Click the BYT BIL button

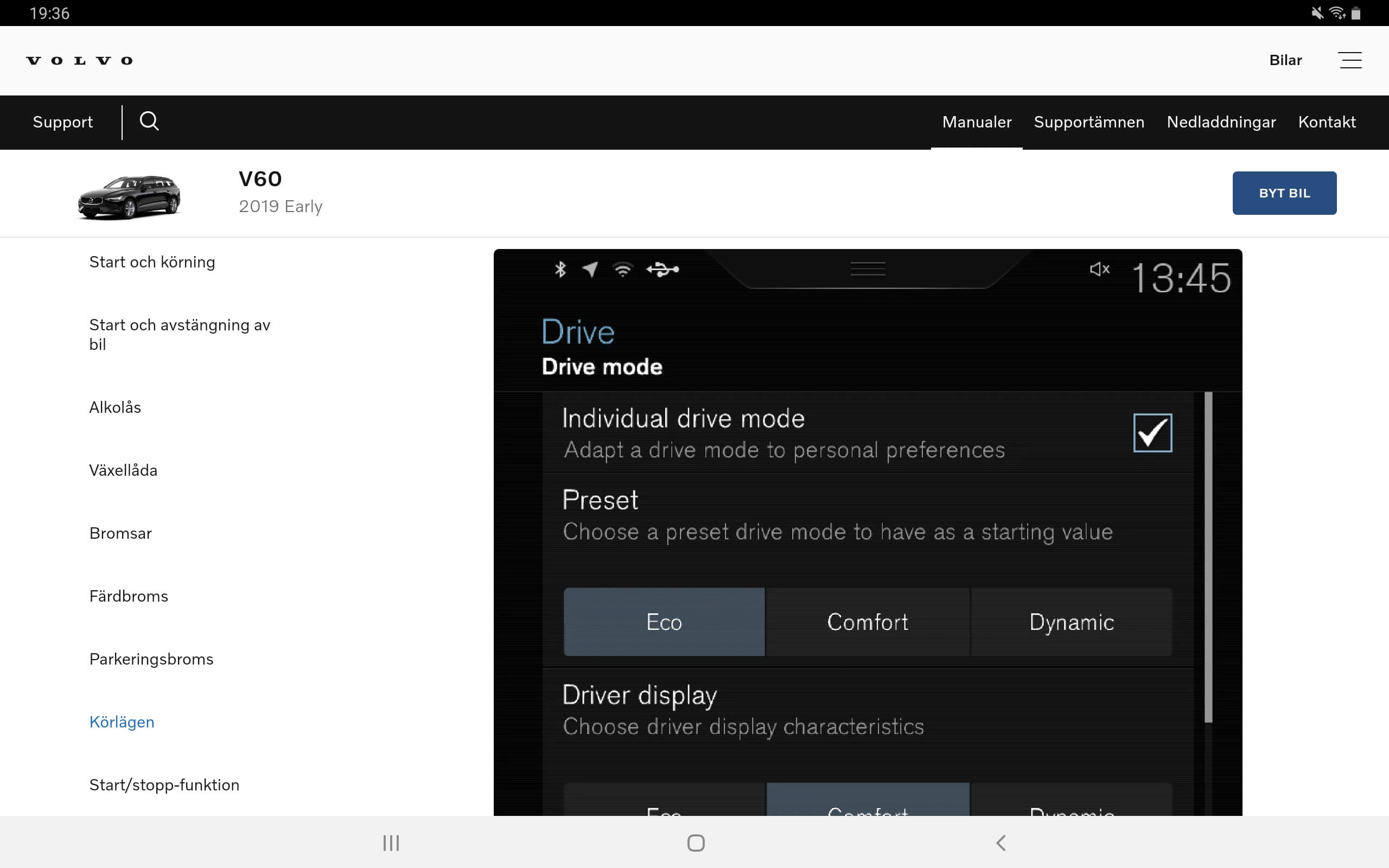pos(1284,193)
